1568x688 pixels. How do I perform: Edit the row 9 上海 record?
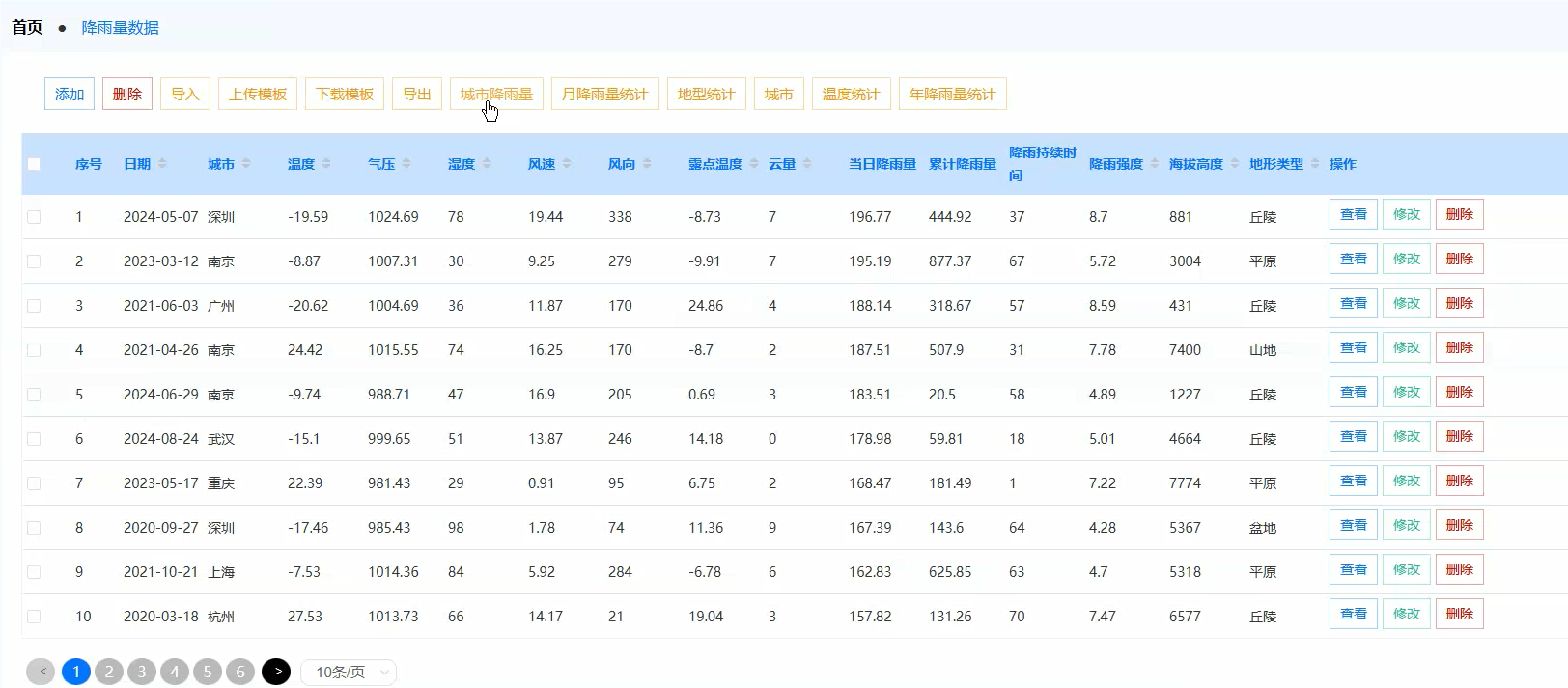pos(1407,569)
